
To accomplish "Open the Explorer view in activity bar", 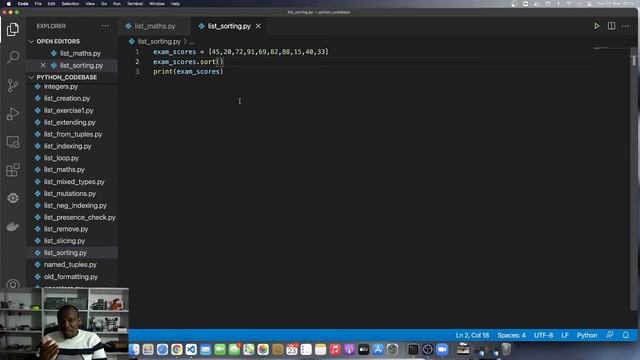I will tap(13, 29).
